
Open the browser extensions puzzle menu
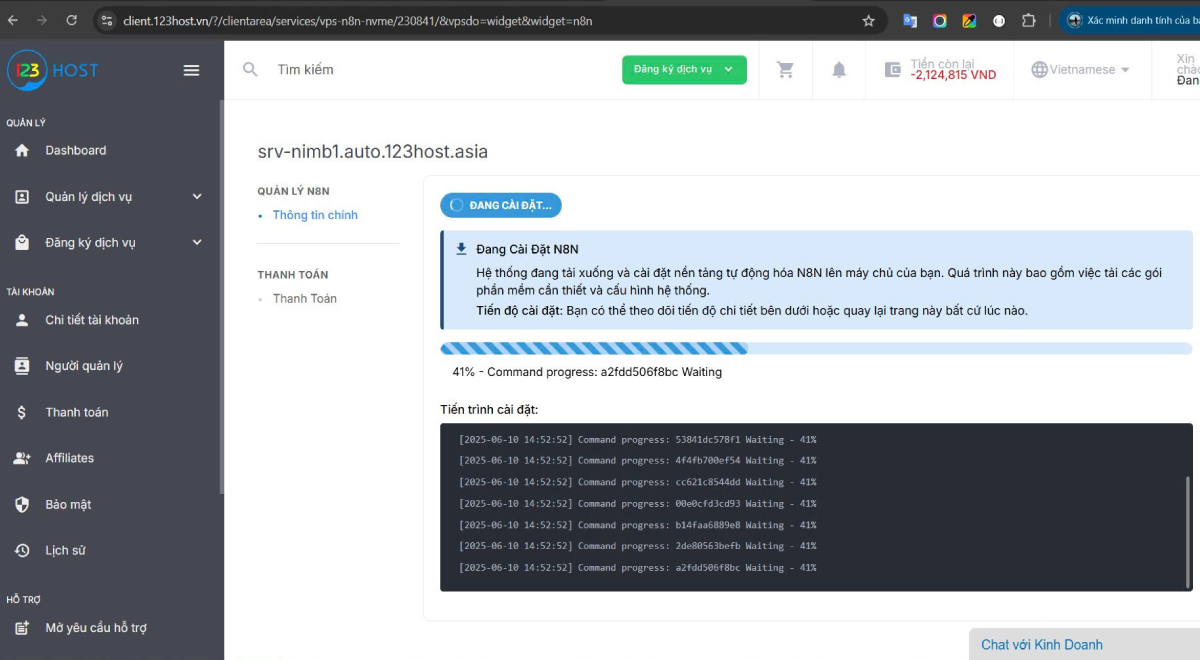(x=1029, y=20)
